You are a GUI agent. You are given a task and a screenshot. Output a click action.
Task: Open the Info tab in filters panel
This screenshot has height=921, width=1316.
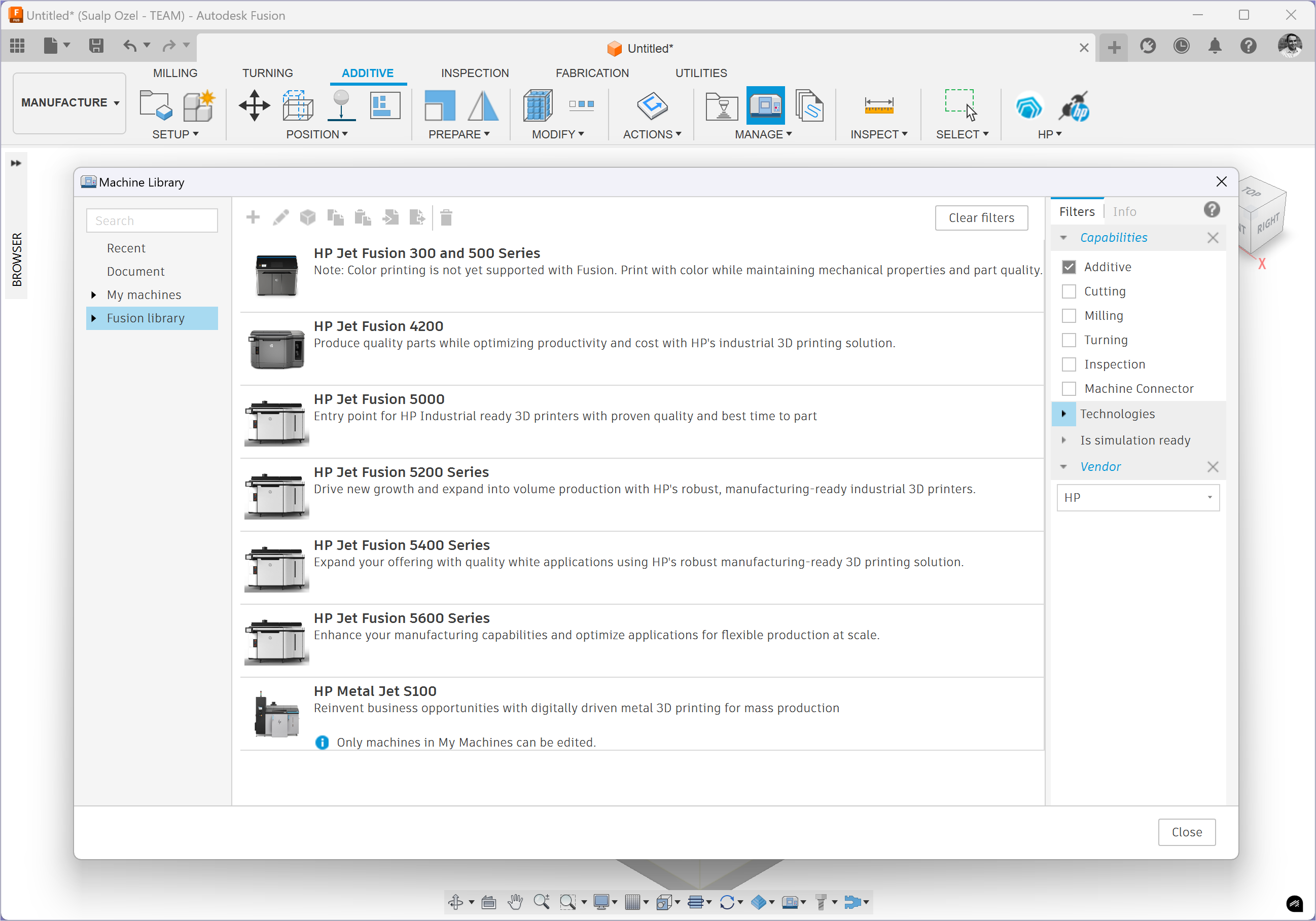pyautogui.click(x=1124, y=211)
